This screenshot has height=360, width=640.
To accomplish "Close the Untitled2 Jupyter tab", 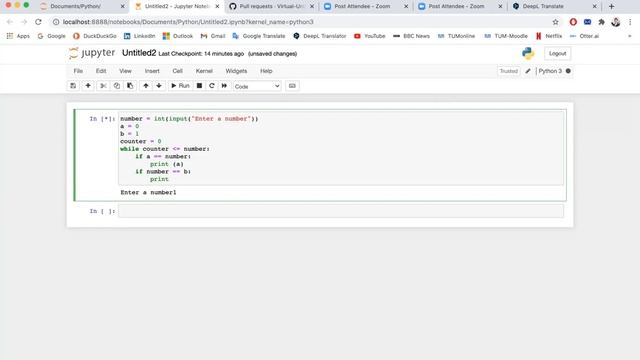I will click(217, 7).
